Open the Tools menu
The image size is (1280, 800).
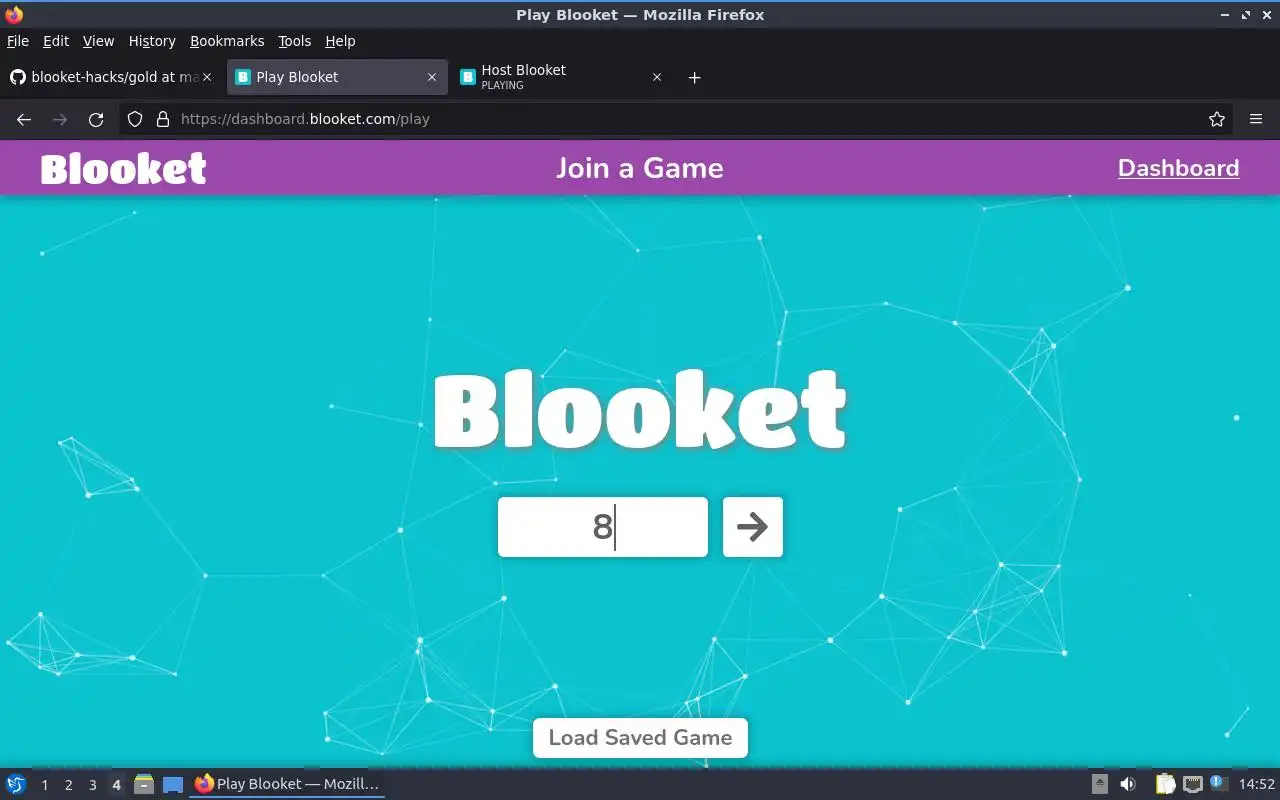(295, 41)
